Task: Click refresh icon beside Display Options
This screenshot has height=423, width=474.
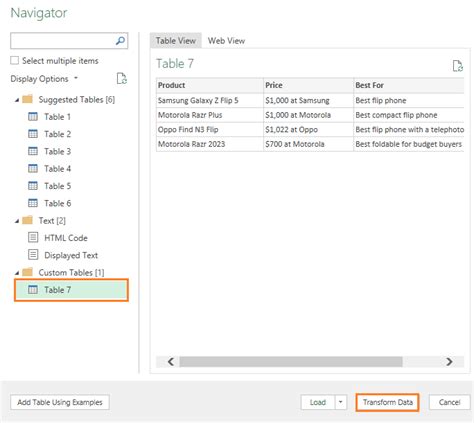Action: pos(122,79)
